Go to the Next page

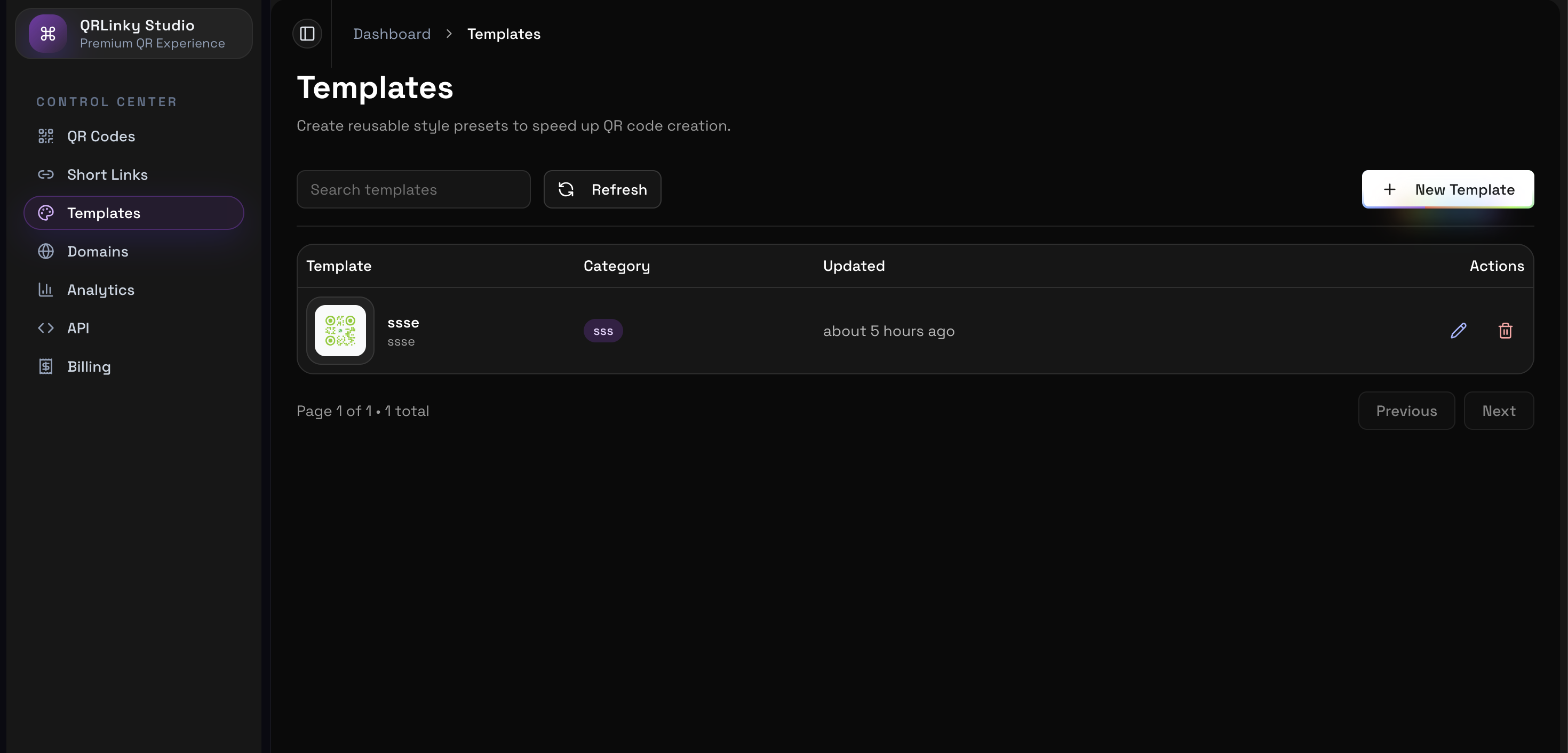click(x=1499, y=411)
